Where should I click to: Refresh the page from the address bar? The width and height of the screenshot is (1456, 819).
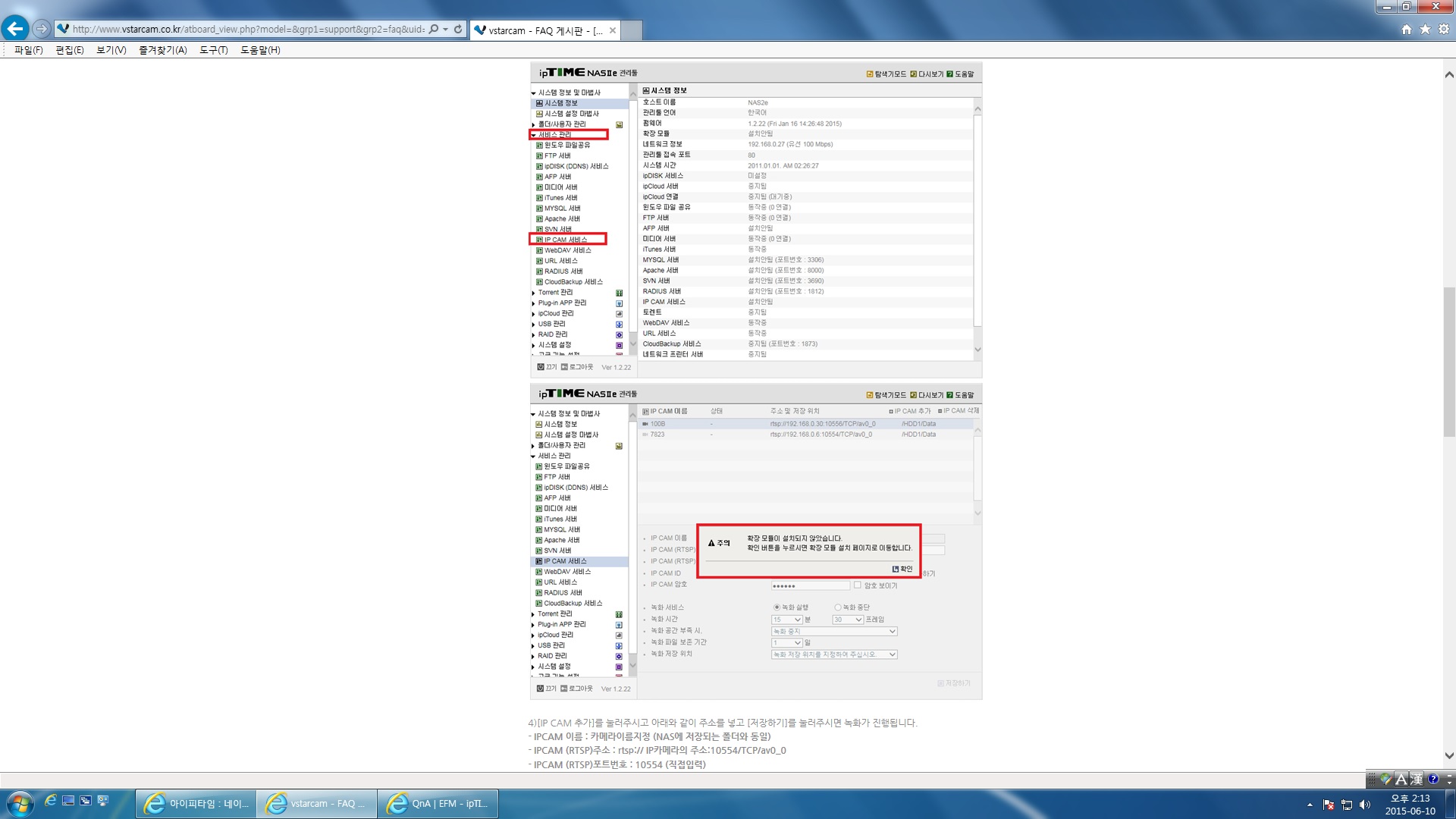coord(458,30)
